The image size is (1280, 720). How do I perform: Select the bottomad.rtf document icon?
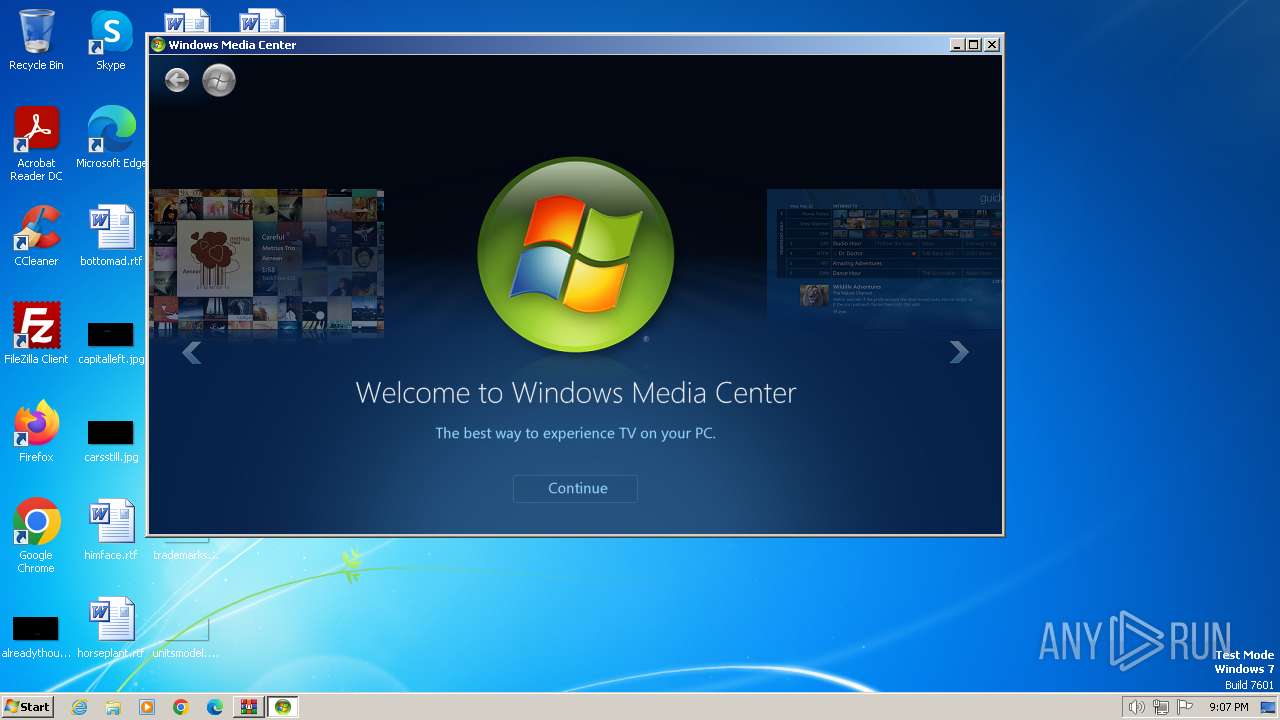[x=111, y=236]
